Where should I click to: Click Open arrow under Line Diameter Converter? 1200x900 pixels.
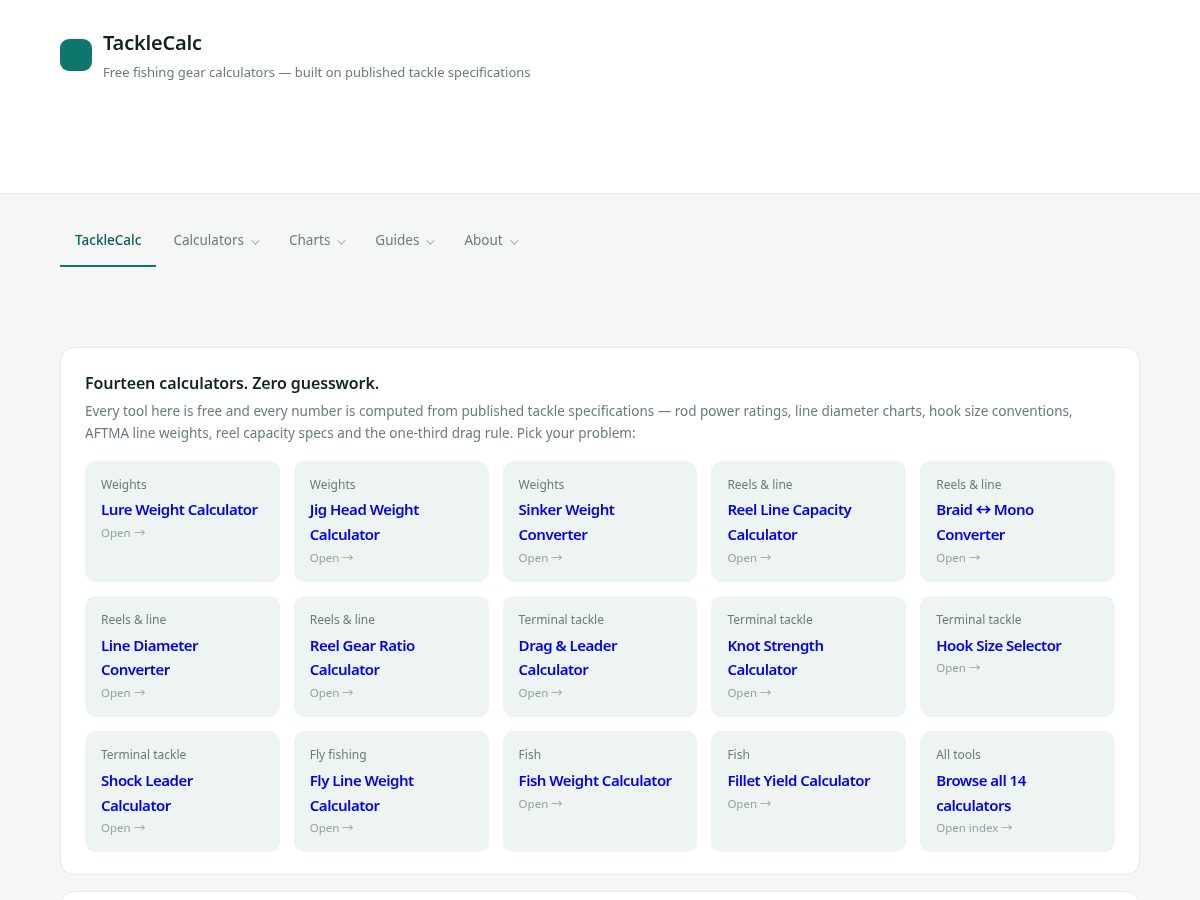(x=123, y=693)
